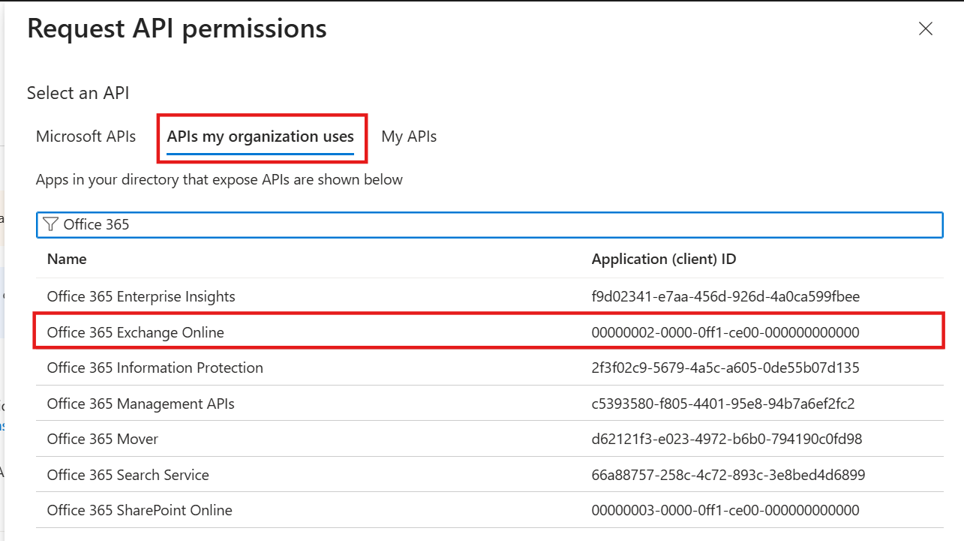
Task: Pick Office 365 Management APIs row
Action: pos(489,403)
